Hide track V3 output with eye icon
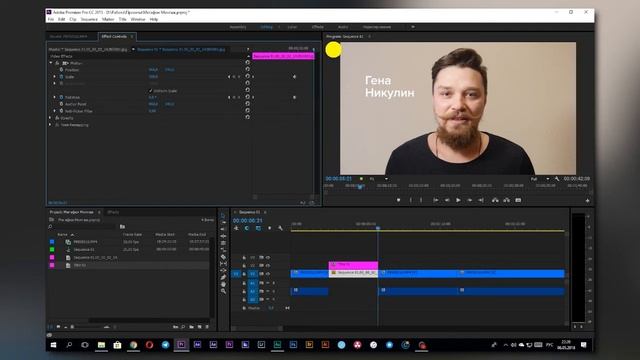 [x=268, y=258]
